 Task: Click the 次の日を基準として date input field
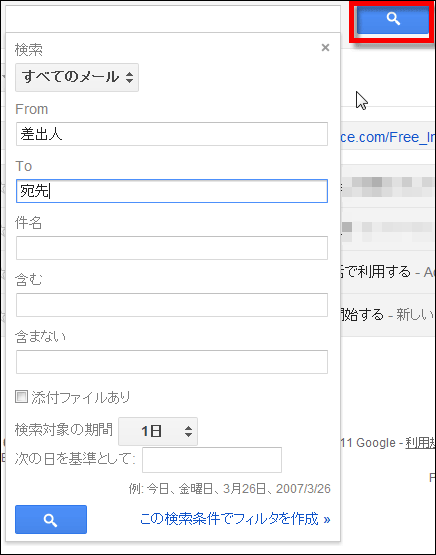point(212,460)
